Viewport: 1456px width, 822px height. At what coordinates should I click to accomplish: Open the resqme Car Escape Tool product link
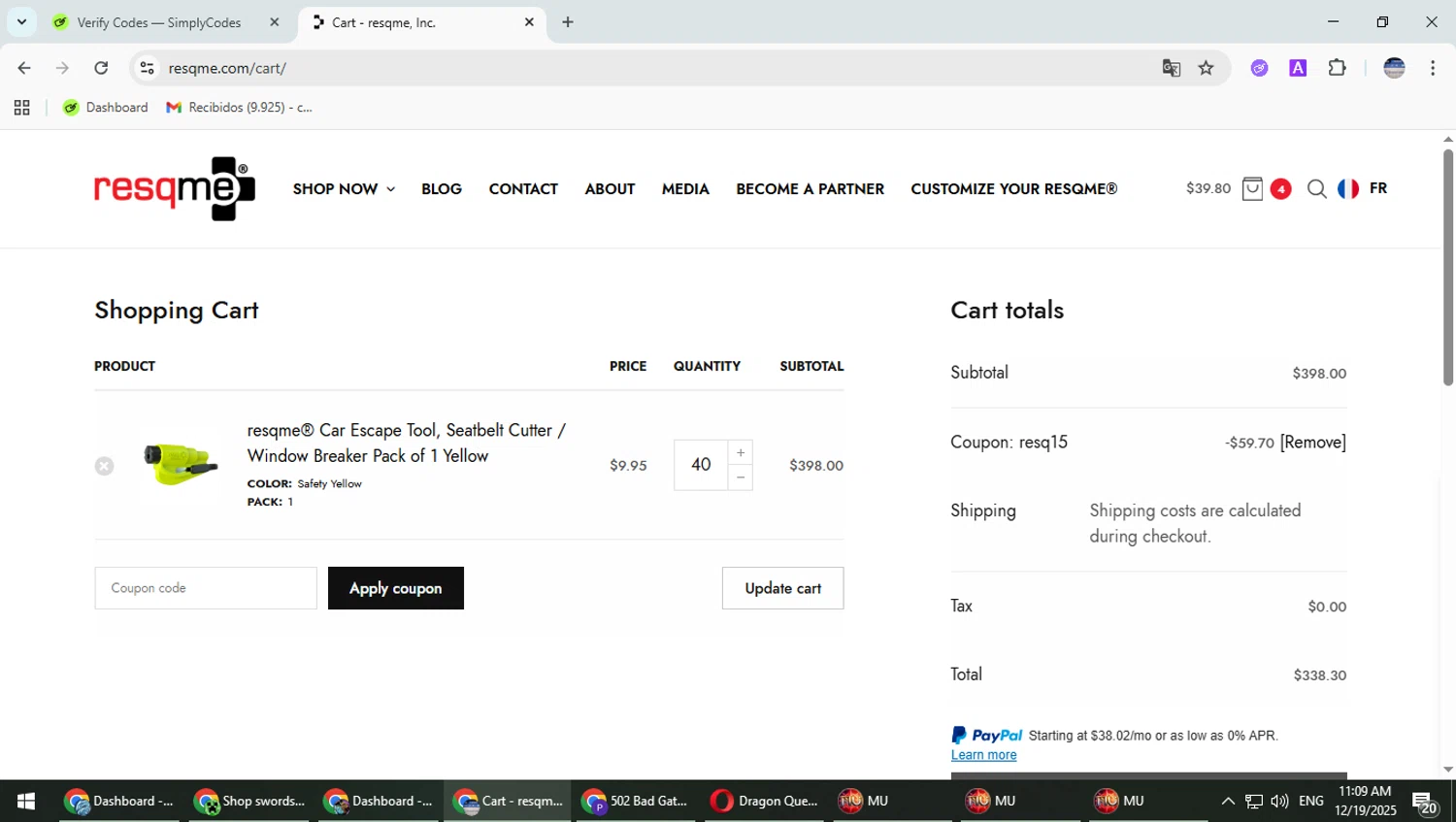pos(407,443)
